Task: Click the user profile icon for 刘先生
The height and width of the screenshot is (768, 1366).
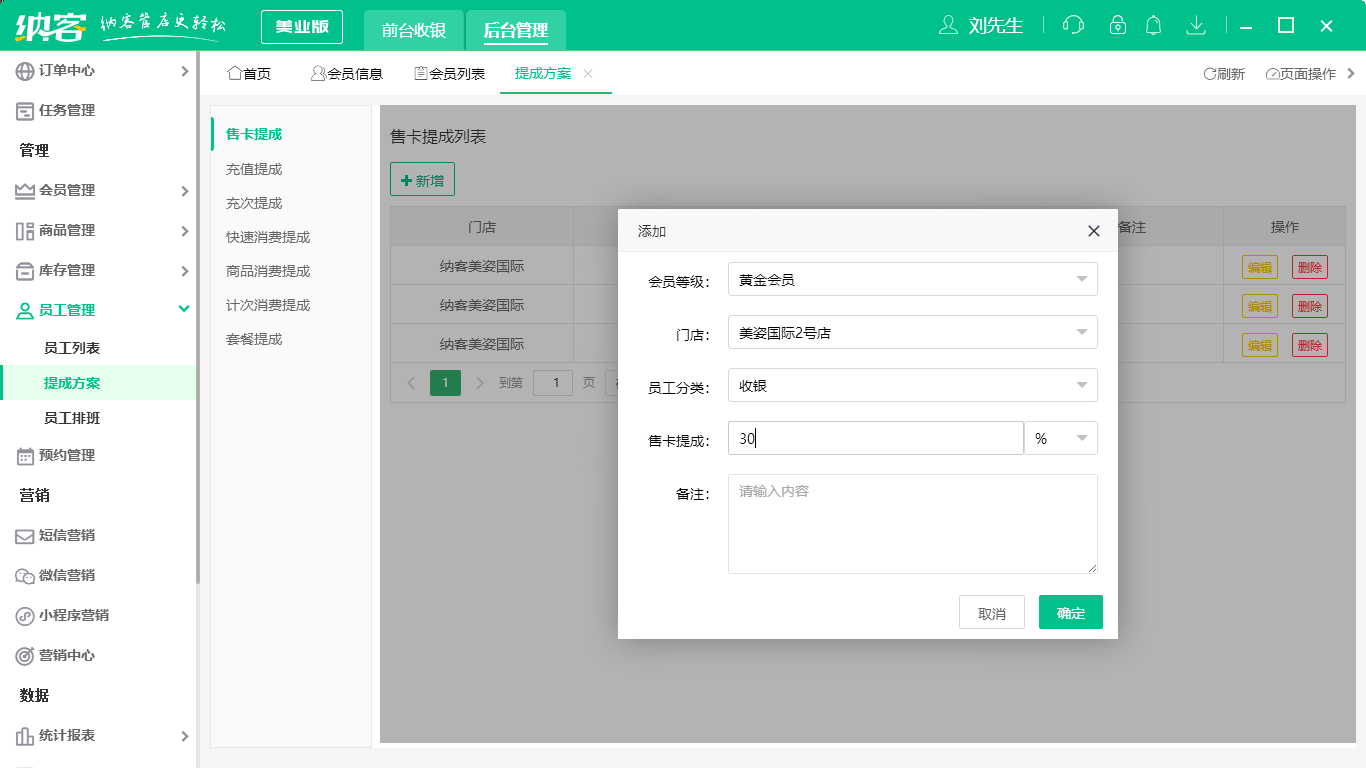Action: tap(948, 25)
